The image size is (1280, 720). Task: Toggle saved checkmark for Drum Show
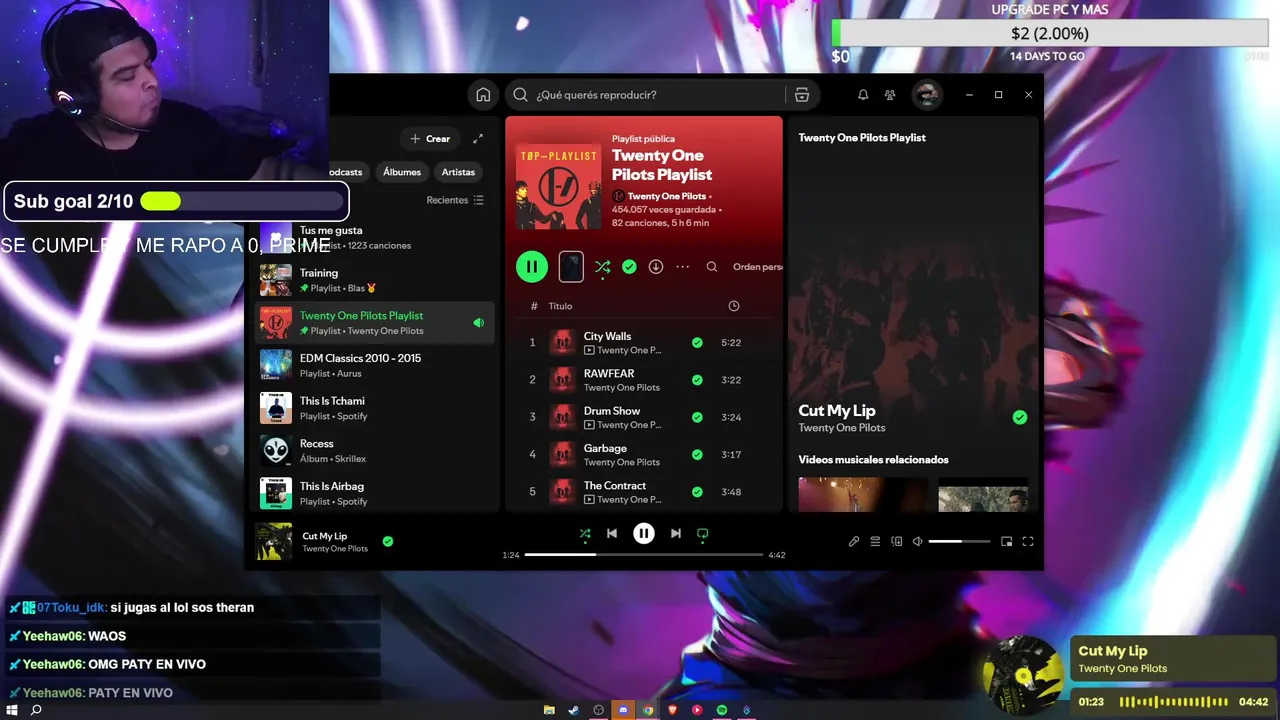coord(697,417)
